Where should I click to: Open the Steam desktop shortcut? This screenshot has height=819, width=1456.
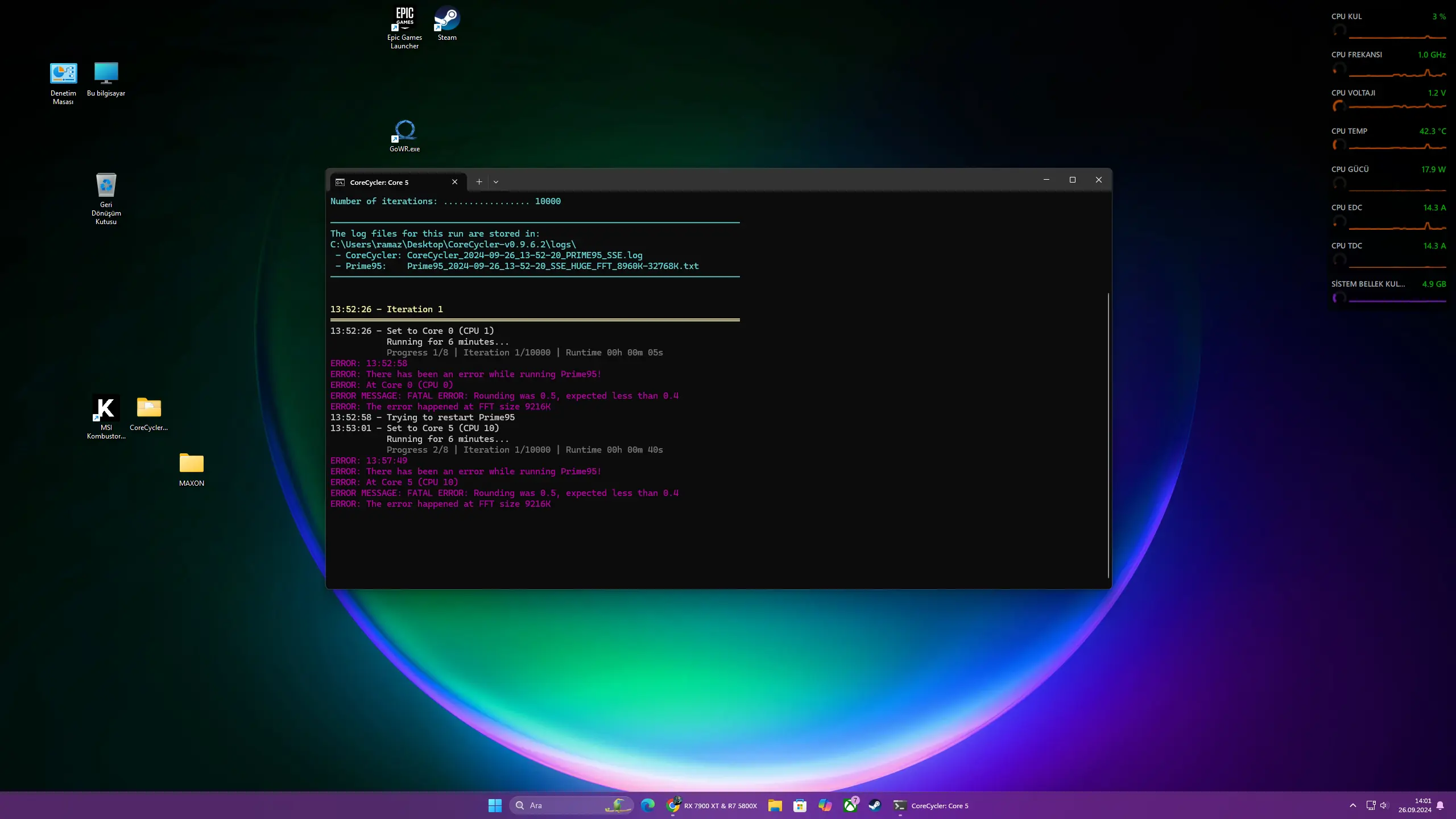[x=447, y=23]
